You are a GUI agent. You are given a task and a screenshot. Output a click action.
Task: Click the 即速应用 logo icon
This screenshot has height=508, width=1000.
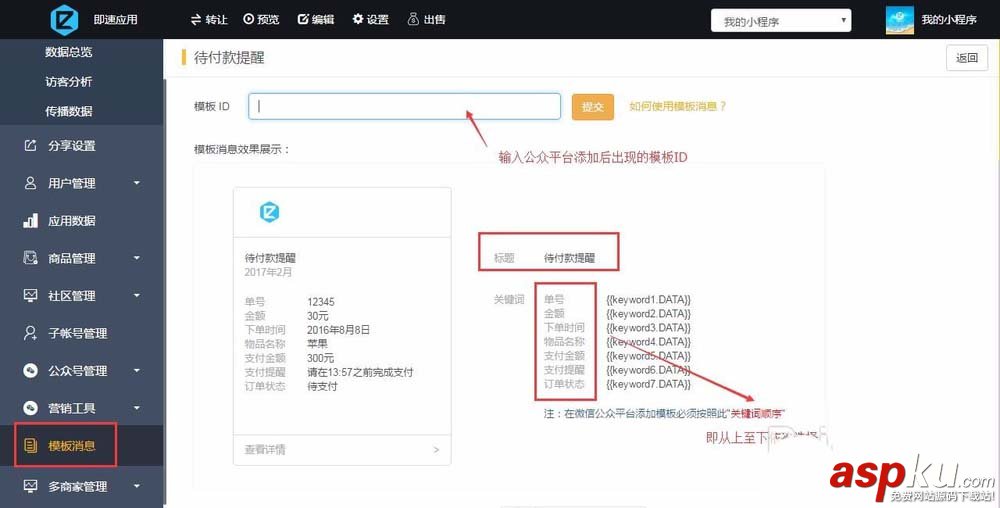click(x=64, y=19)
